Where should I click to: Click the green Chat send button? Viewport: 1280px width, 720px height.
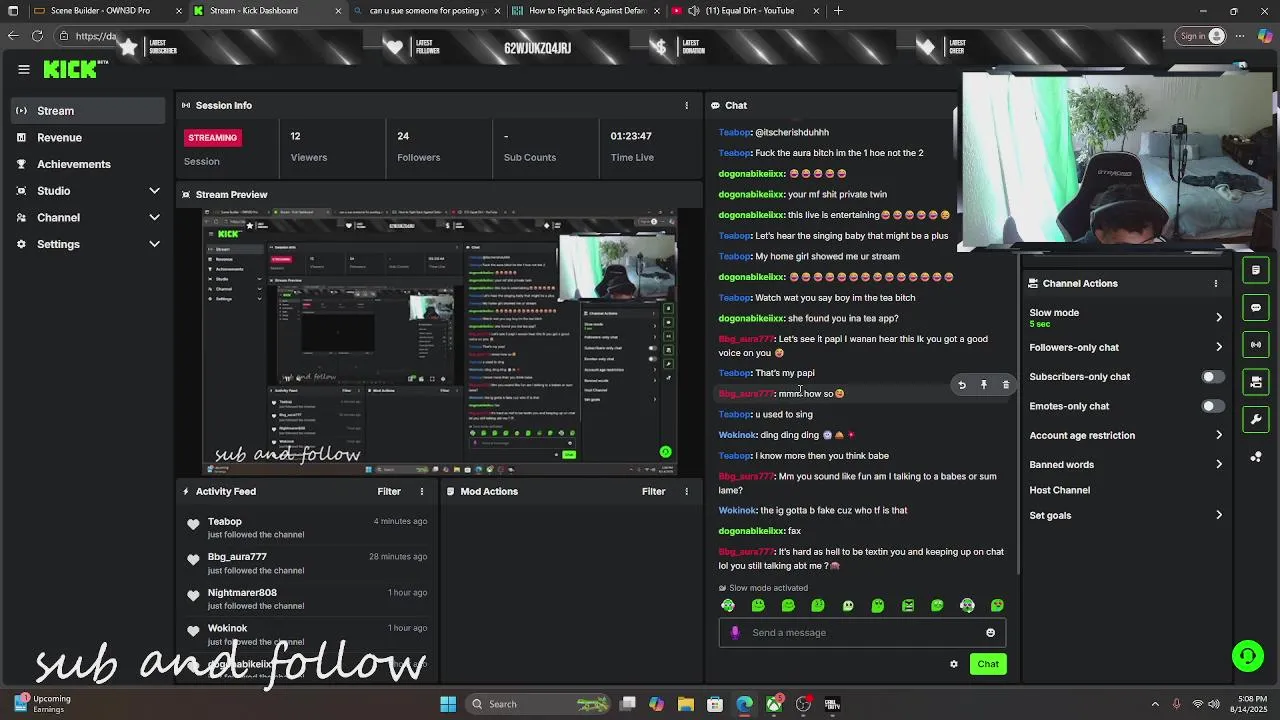click(988, 664)
